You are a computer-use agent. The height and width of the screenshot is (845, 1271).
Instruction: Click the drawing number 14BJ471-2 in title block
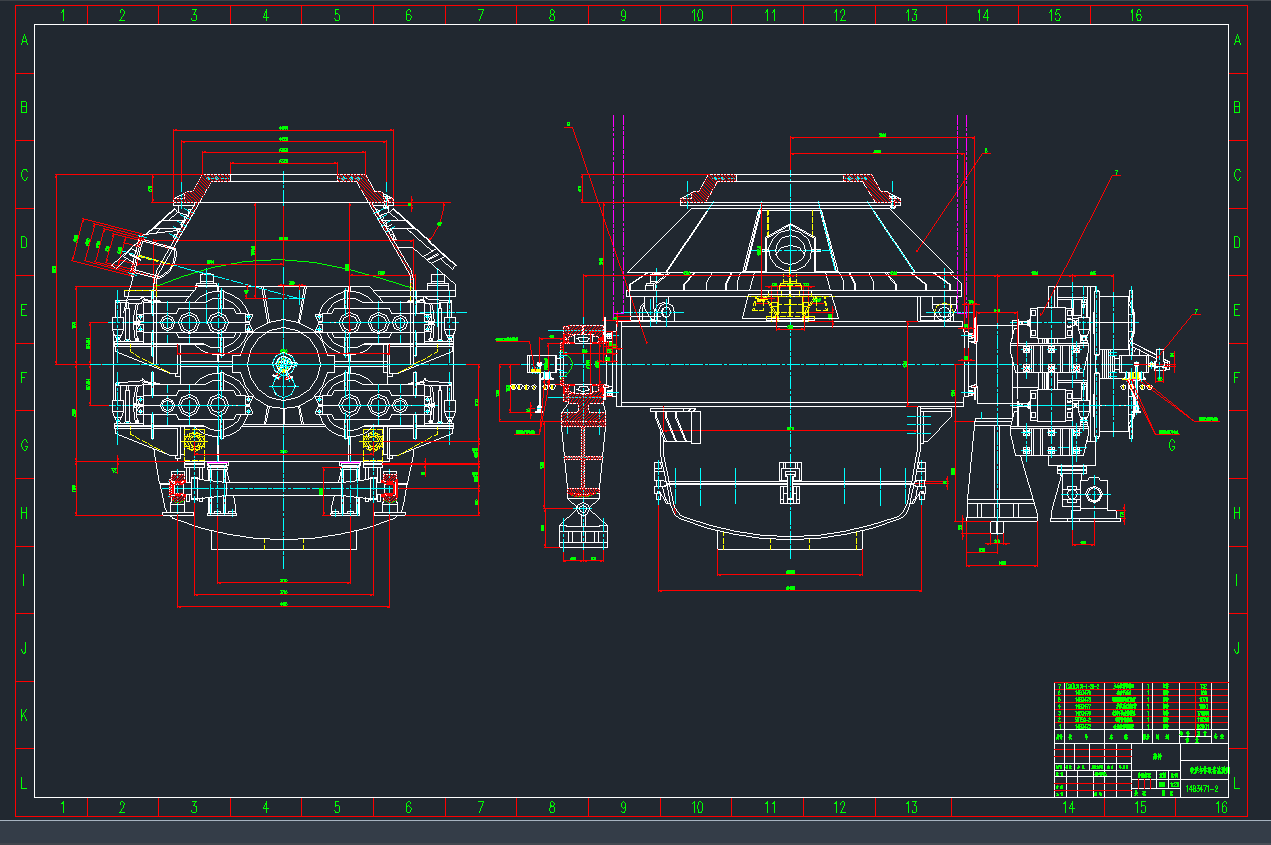(1200, 788)
